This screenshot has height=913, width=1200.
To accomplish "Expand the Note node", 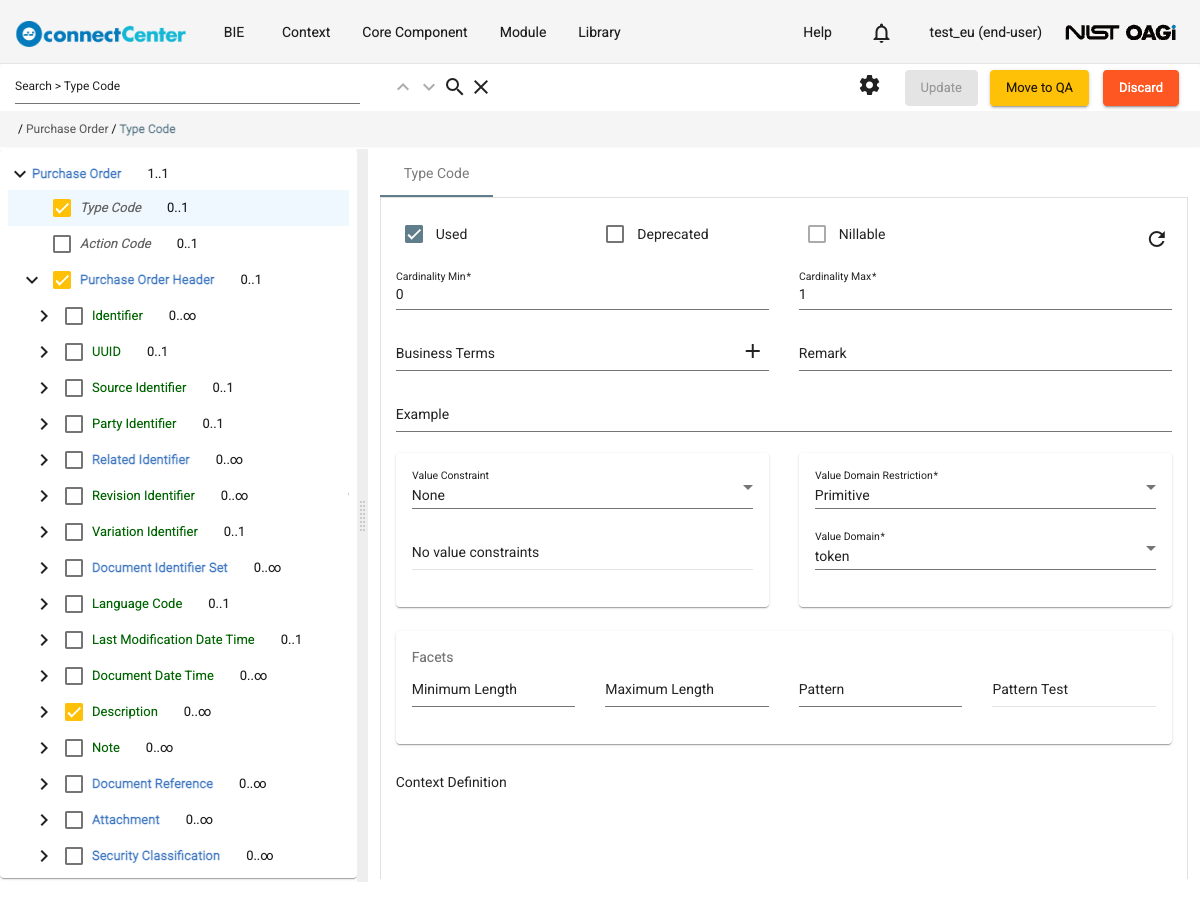I will (x=44, y=748).
